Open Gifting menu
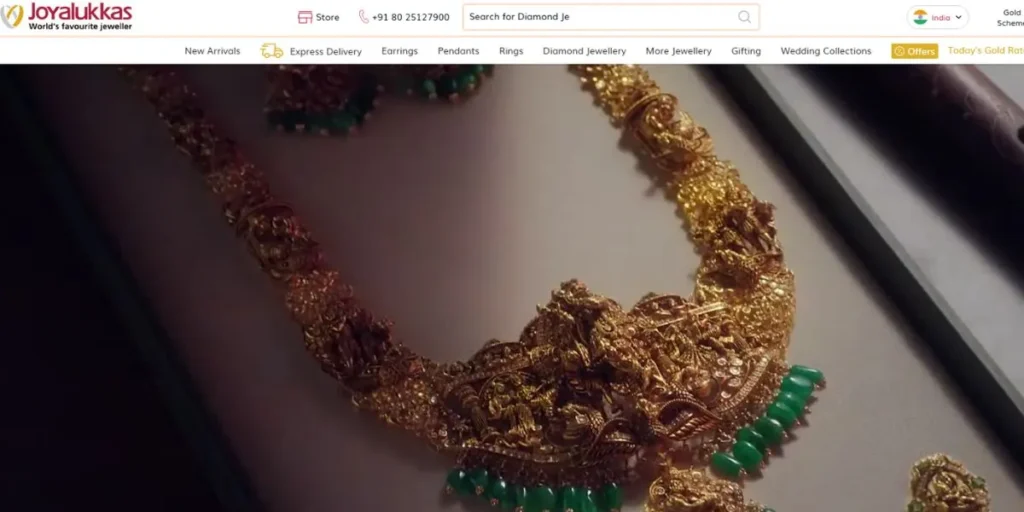 tap(746, 51)
